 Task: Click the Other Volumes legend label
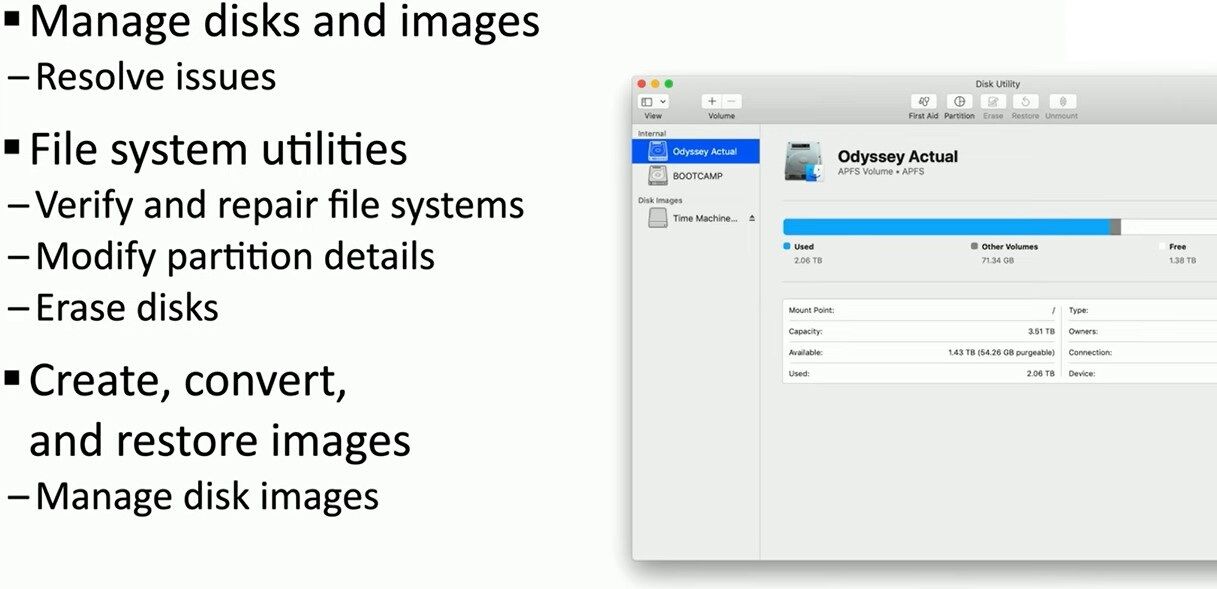[x=1009, y=246]
